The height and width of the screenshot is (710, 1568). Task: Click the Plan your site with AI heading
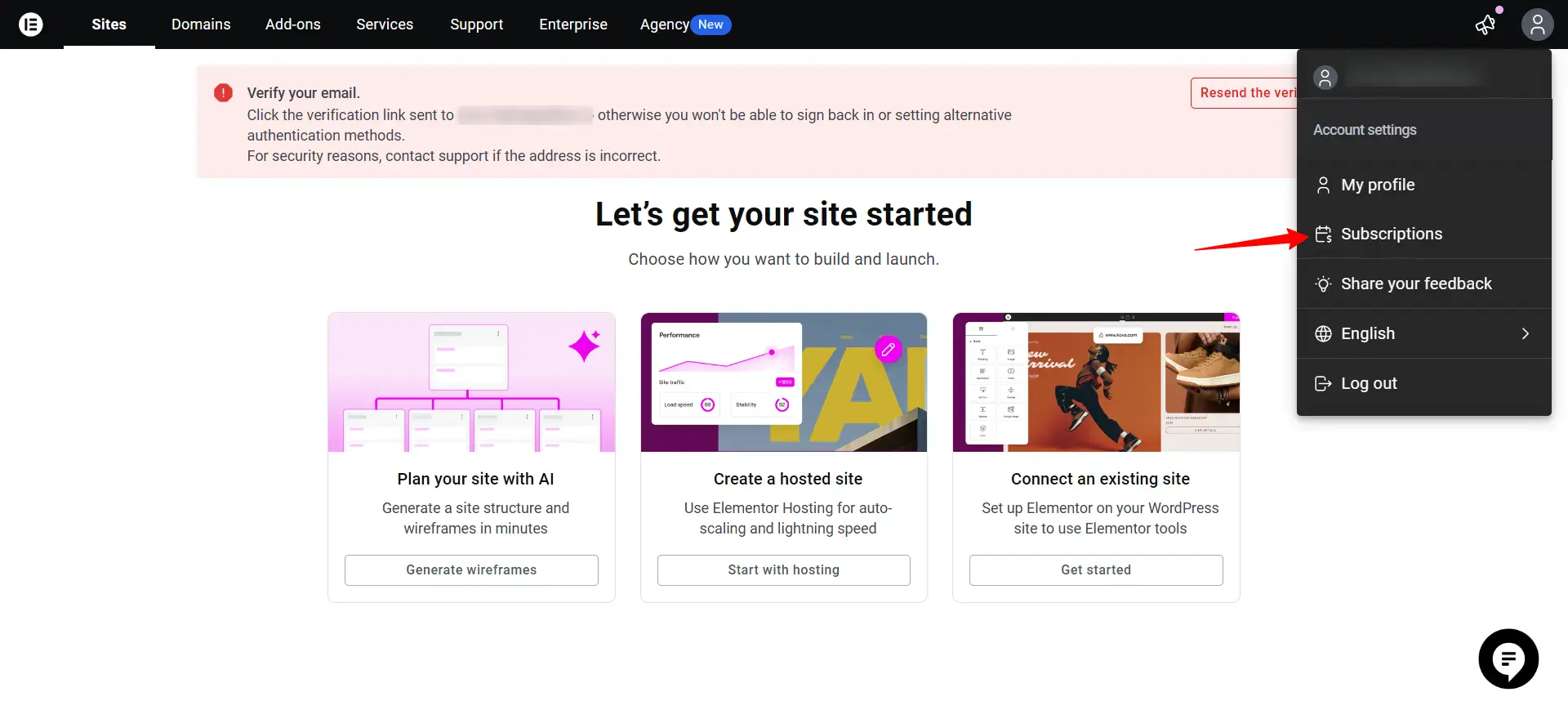(x=475, y=480)
